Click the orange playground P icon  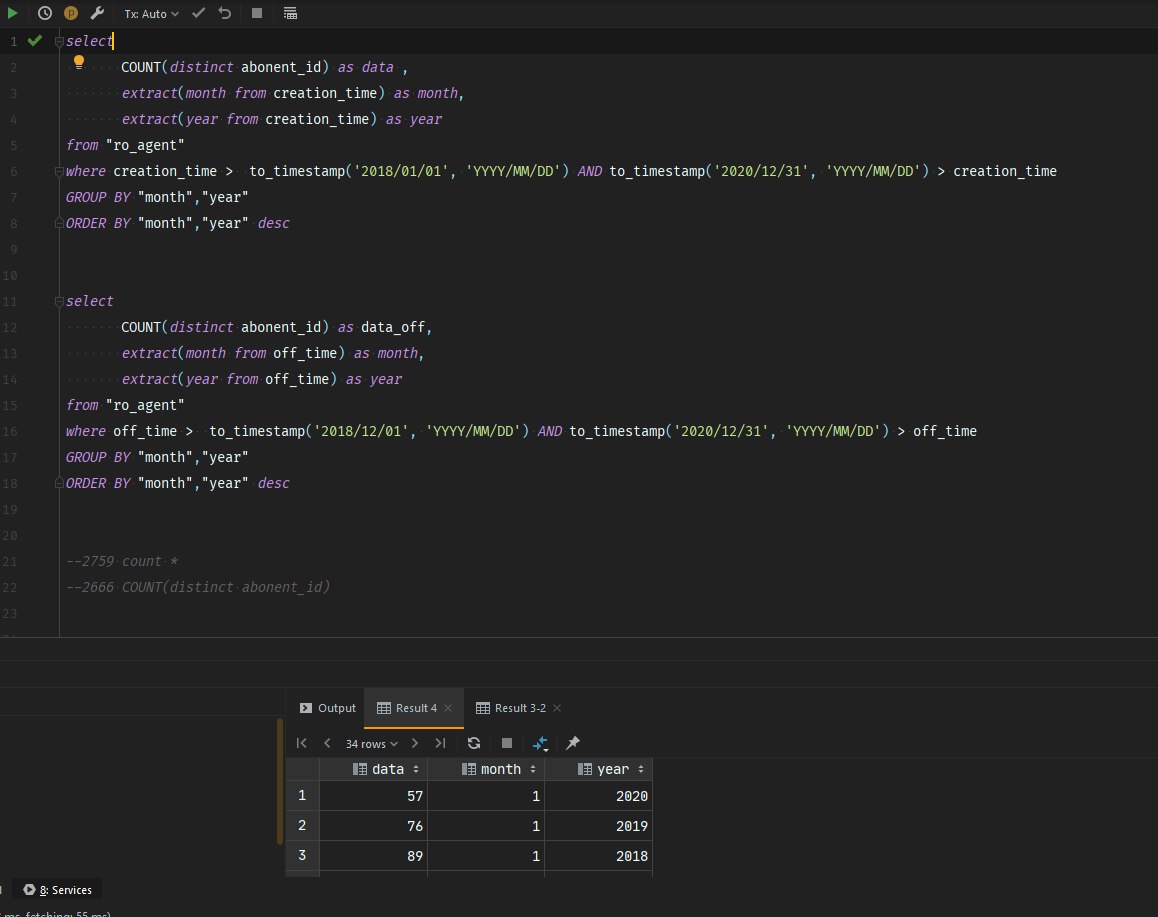click(x=71, y=13)
